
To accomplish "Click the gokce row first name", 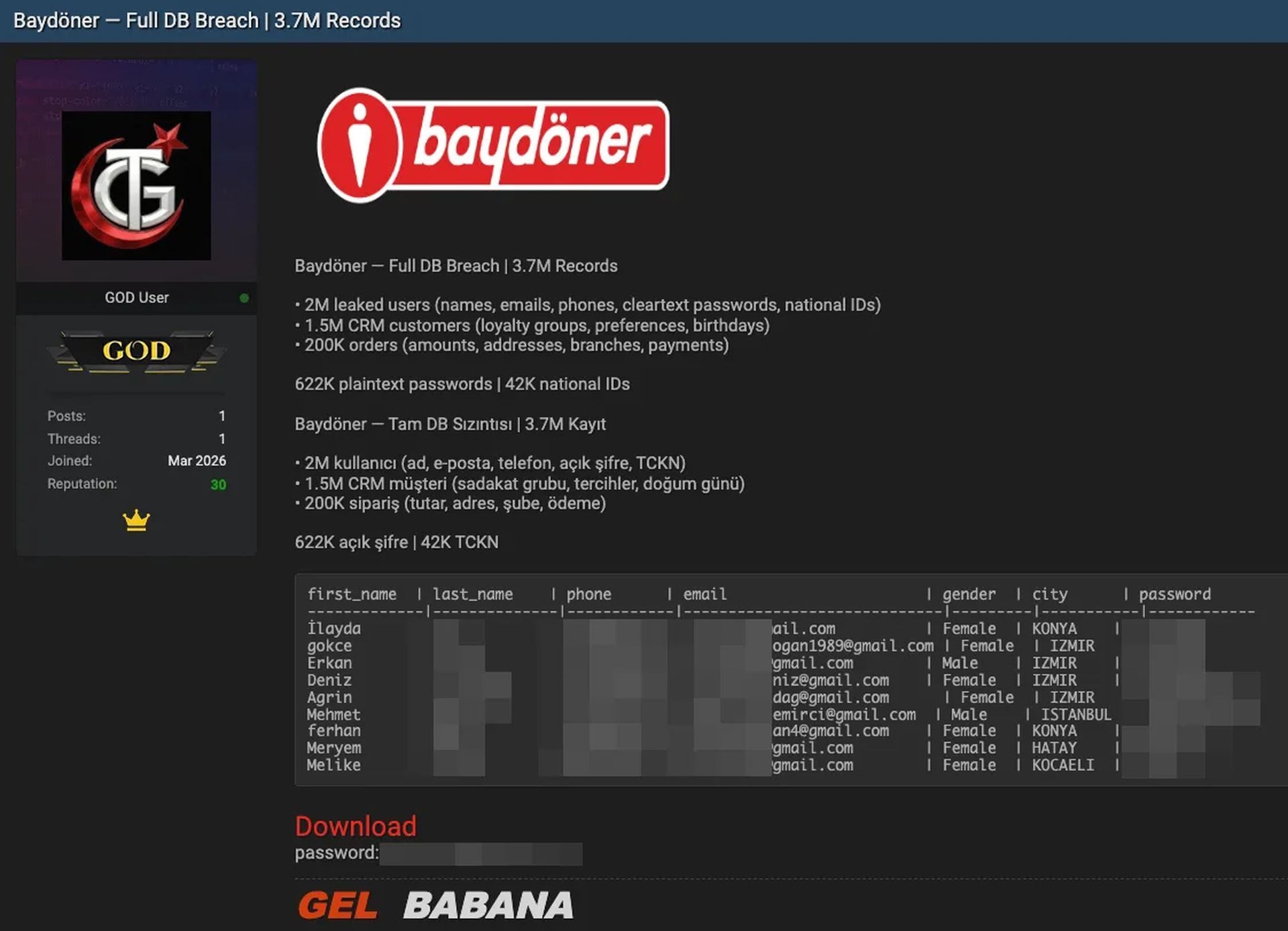I will point(329,646).
